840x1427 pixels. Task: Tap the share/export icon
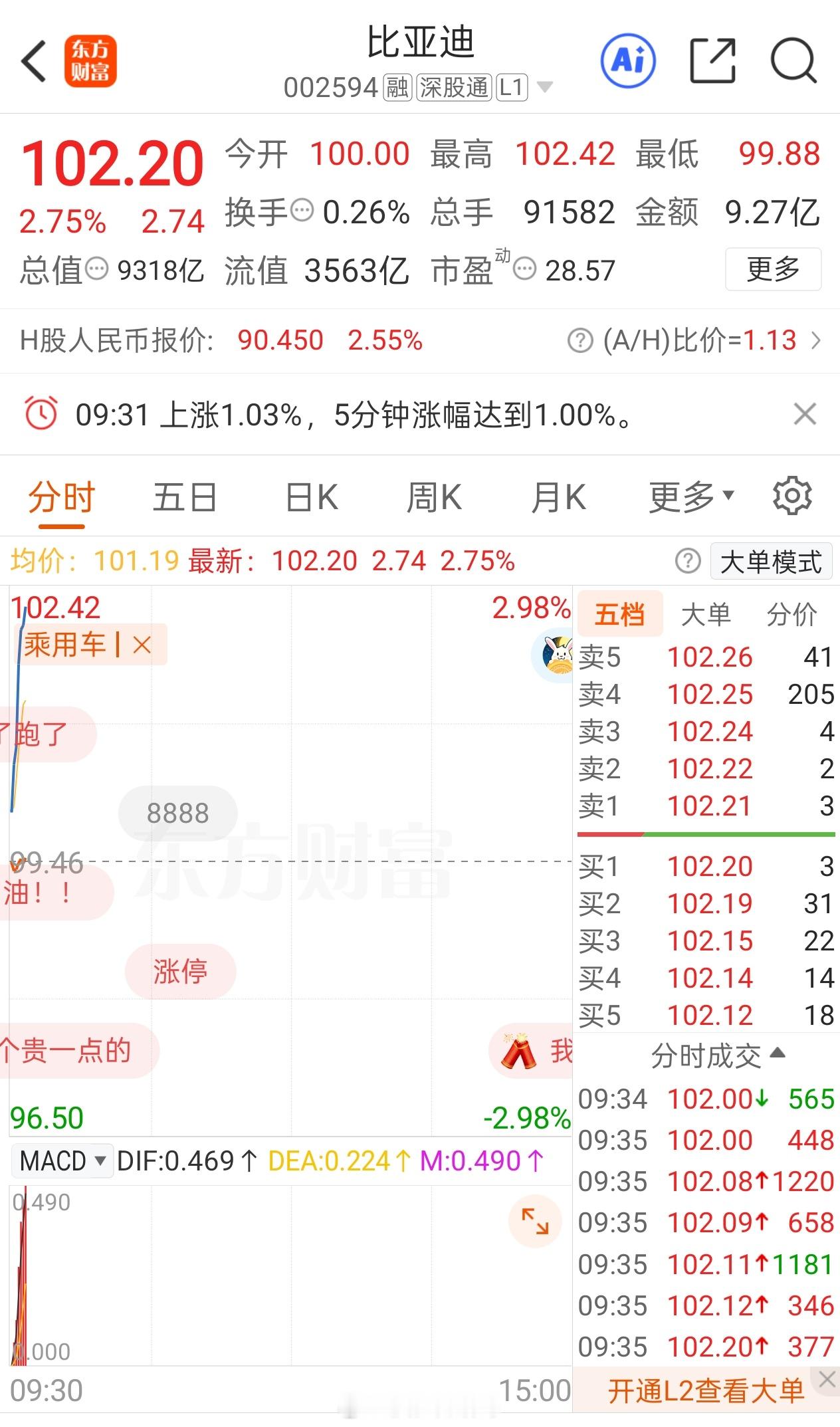coord(712,61)
